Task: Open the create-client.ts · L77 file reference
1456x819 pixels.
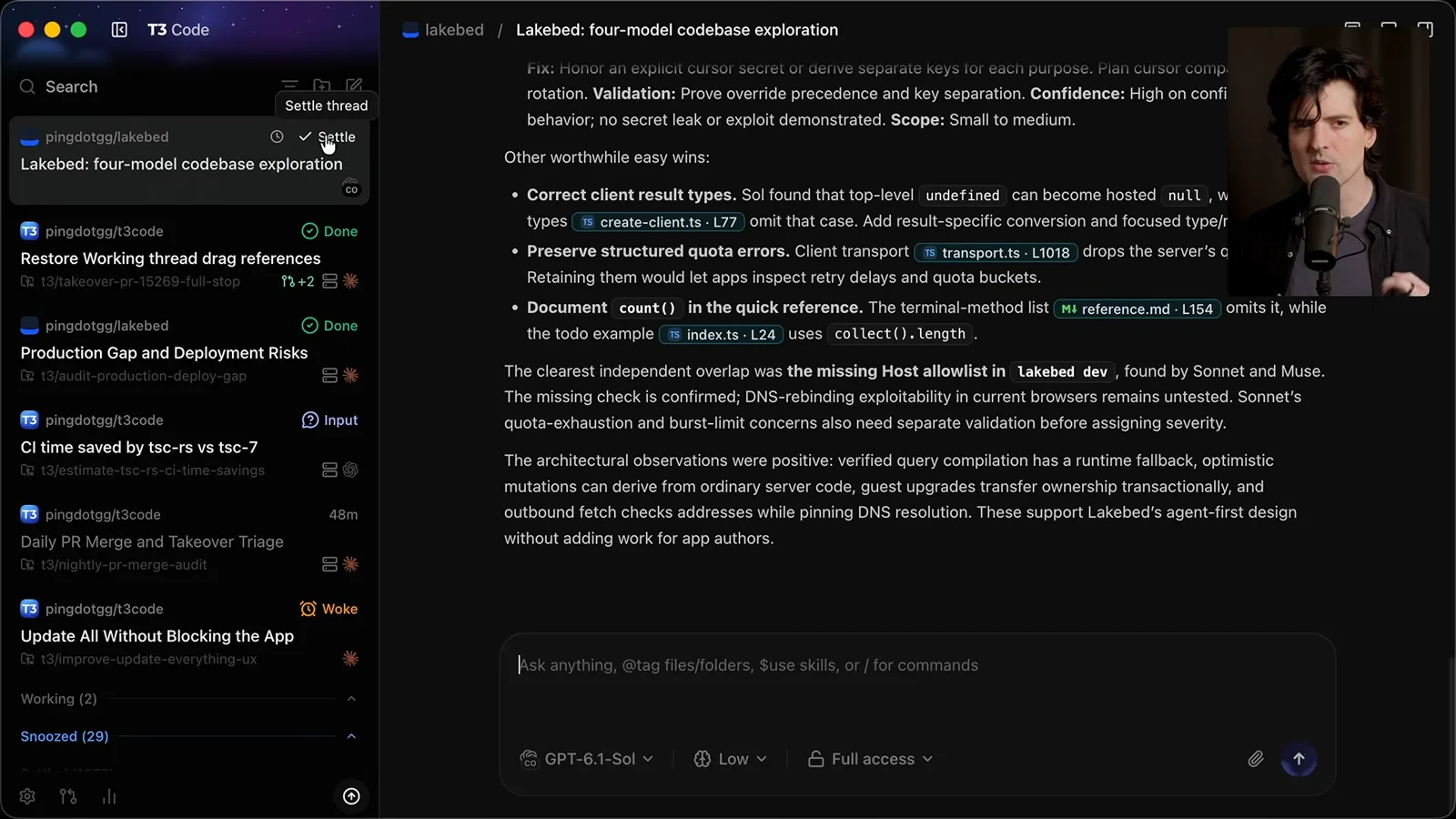Action: pos(659,222)
